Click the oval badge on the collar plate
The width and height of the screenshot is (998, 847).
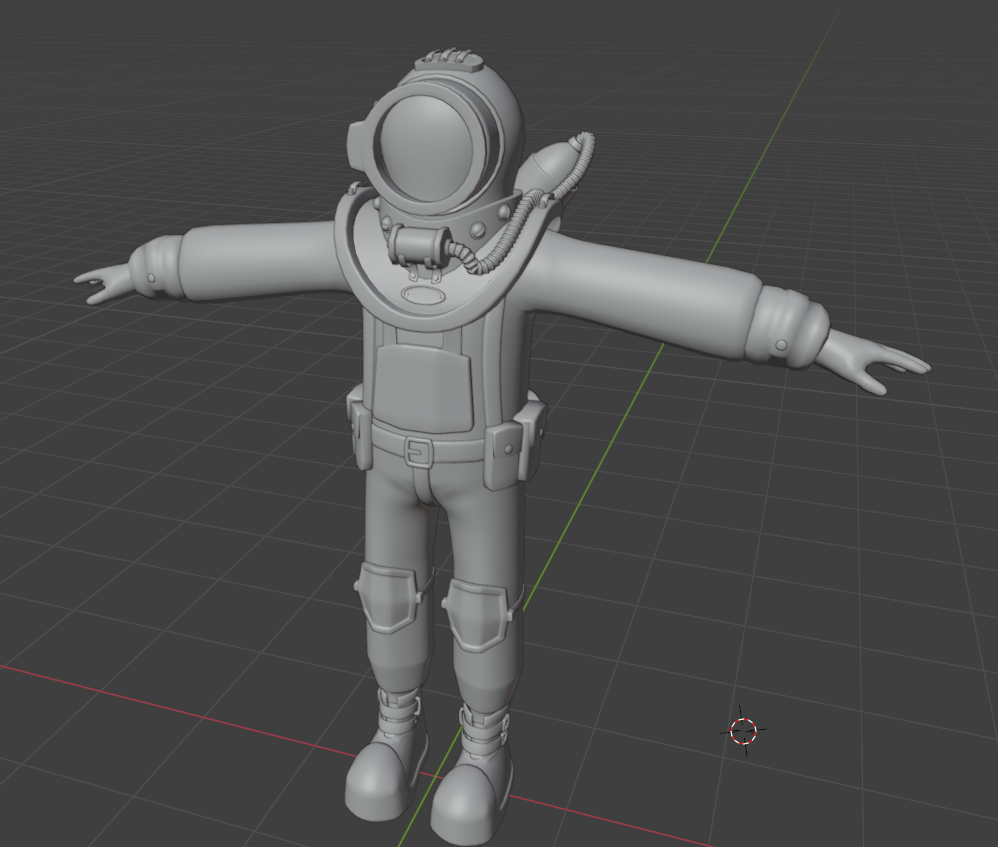coord(423,295)
